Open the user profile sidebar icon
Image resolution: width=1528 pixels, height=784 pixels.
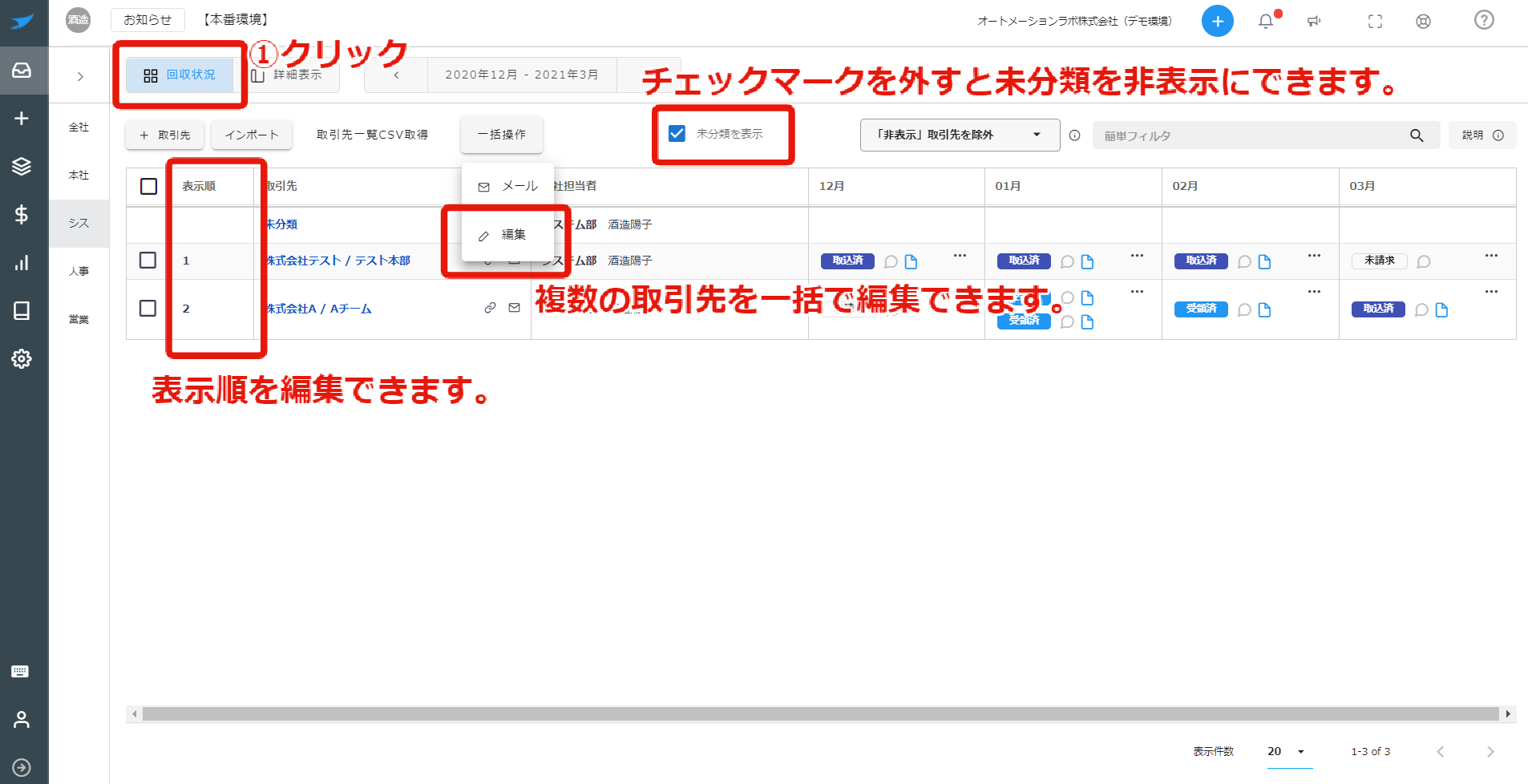[x=22, y=720]
